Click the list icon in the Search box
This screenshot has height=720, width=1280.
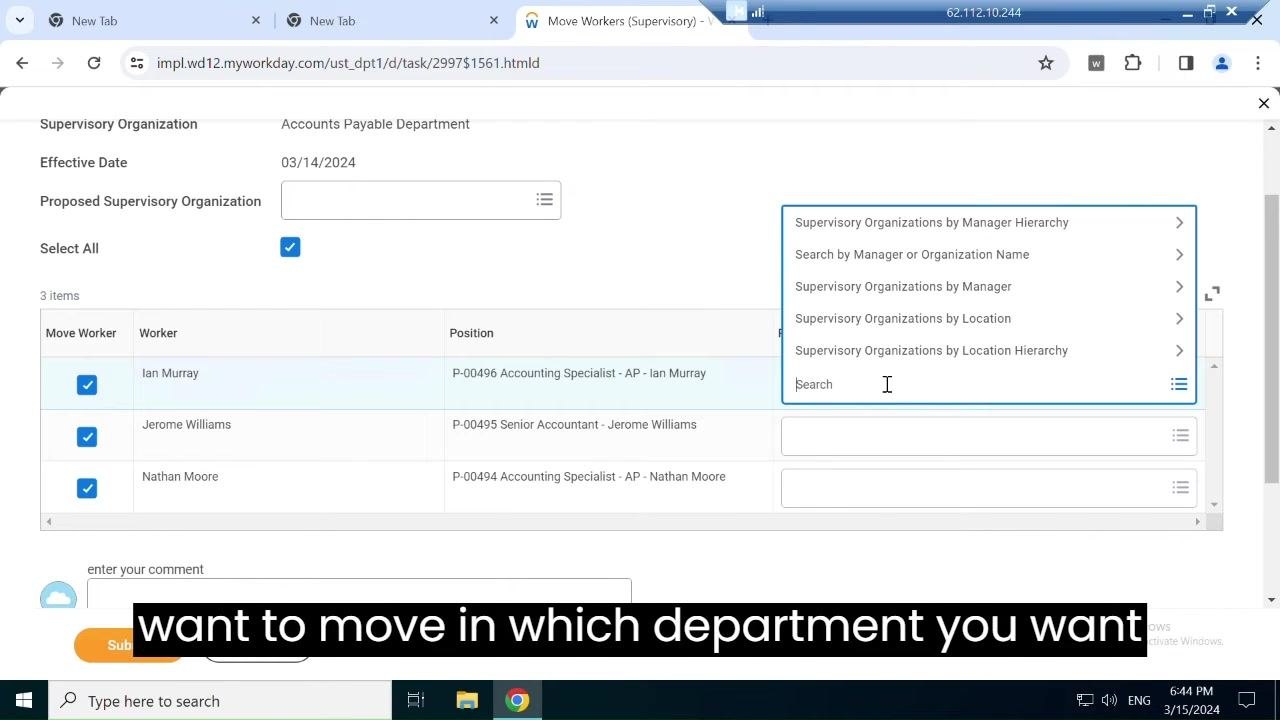pos(1179,384)
